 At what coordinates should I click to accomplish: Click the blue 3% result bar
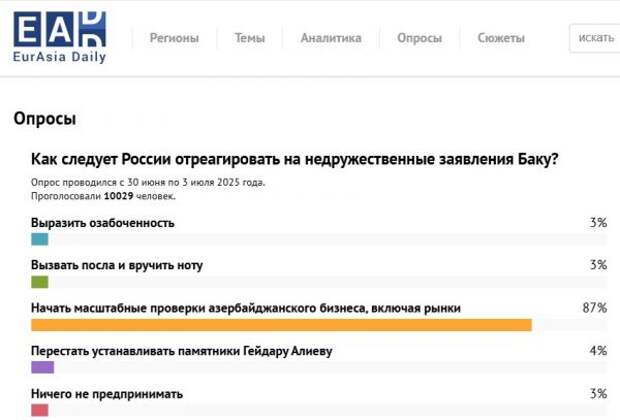pos(40,240)
